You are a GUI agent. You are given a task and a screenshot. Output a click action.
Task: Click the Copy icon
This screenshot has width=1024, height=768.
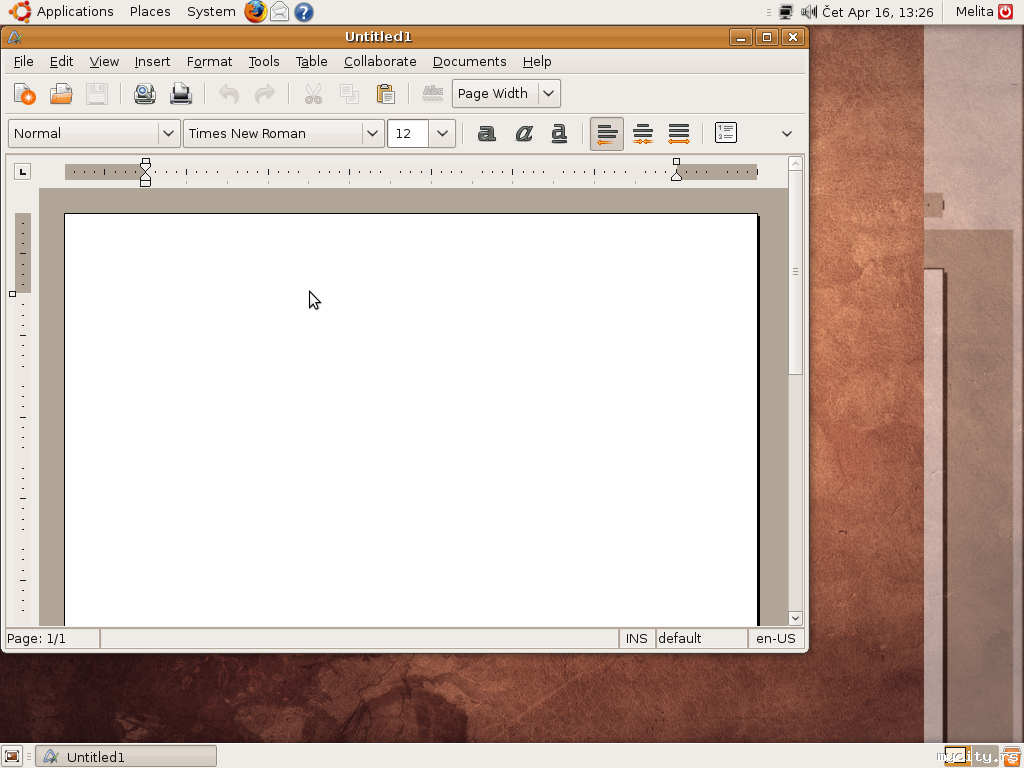pyautogui.click(x=349, y=94)
